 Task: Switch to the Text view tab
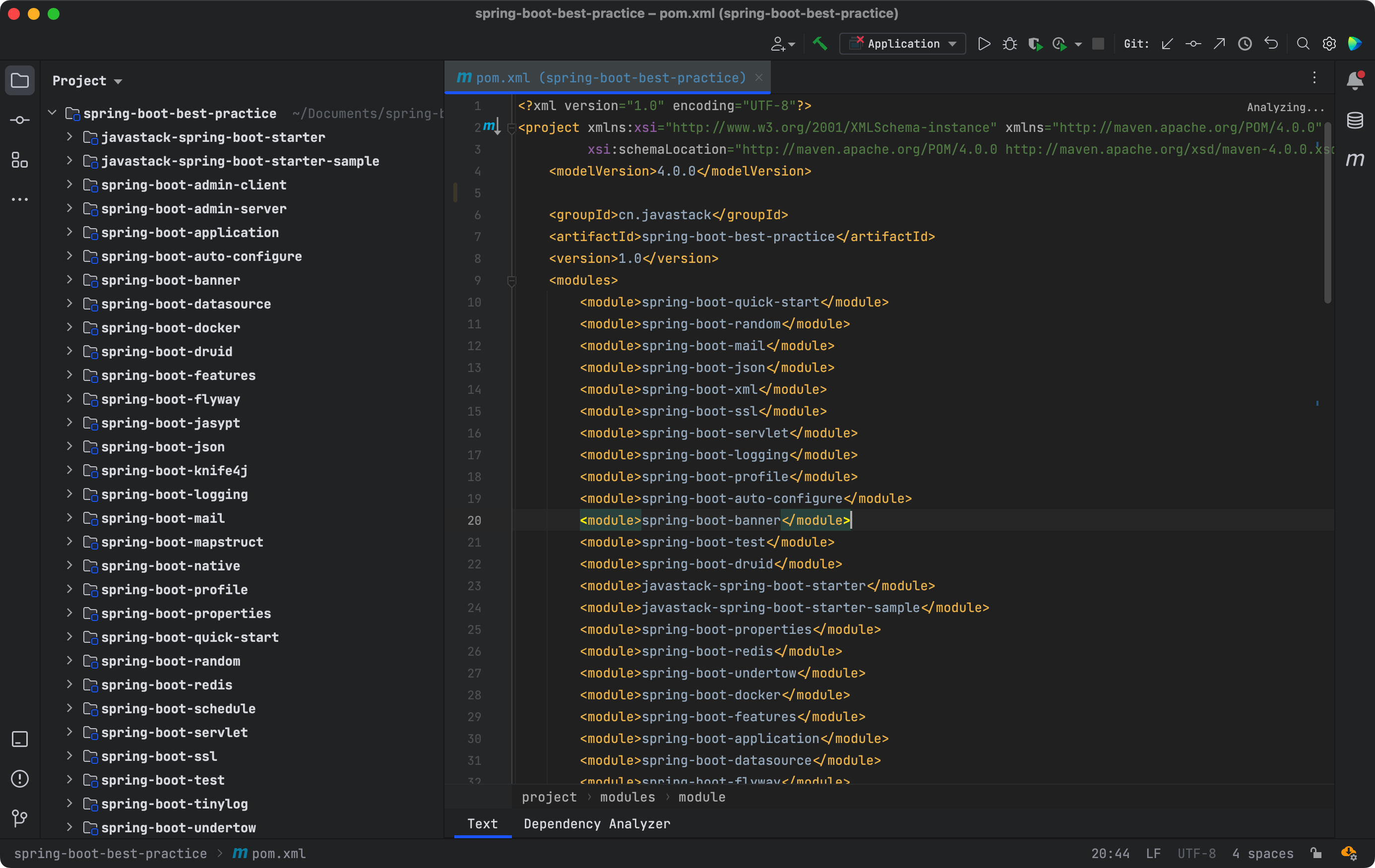click(x=483, y=823)
